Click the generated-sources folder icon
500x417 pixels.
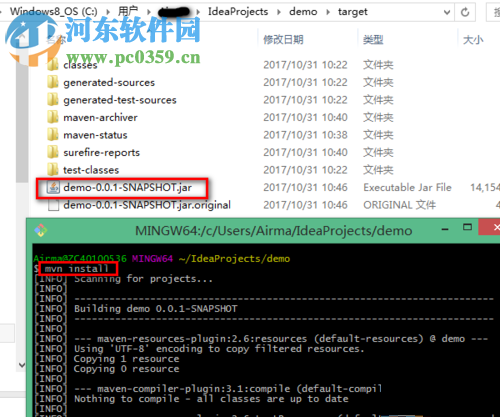[x=53, y=82]
